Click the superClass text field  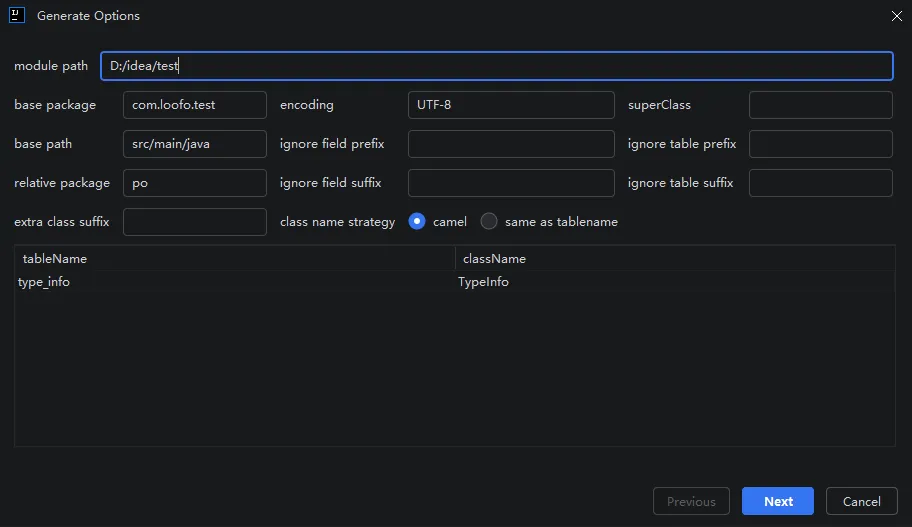(820, 105)
